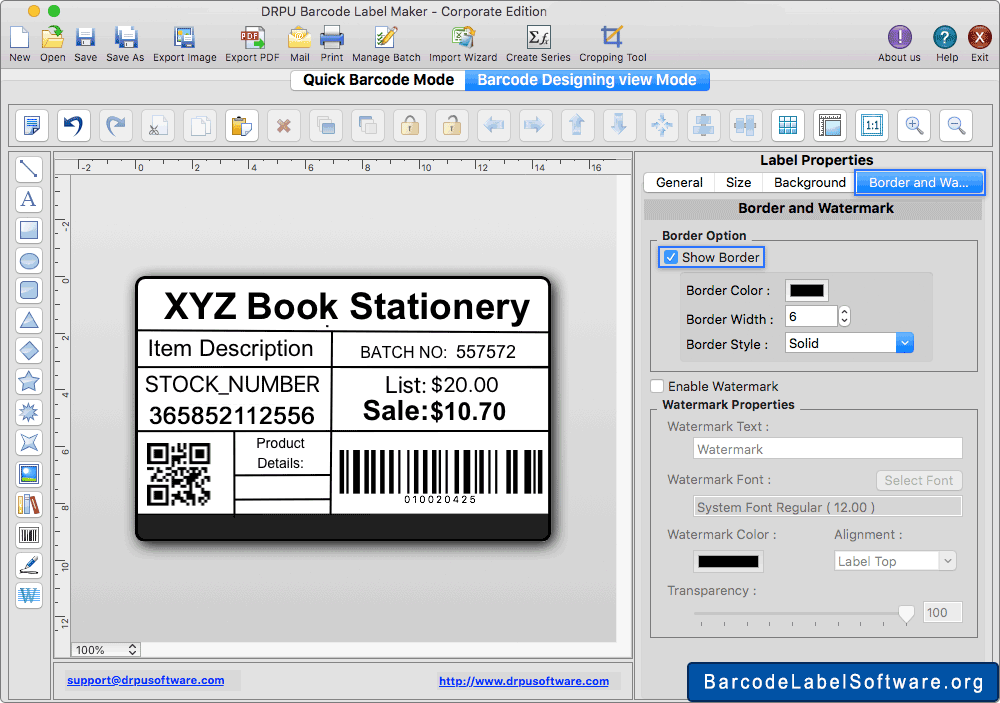Click the Select Font button
This screenshot has width=1000, height=703.
(918, 480)
